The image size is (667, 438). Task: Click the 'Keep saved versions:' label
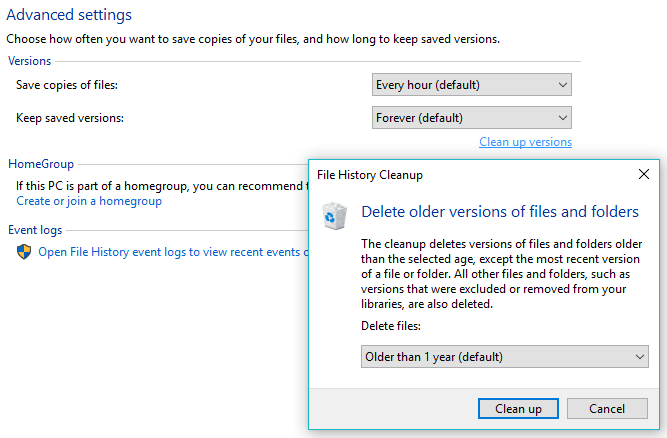[70, 118]
